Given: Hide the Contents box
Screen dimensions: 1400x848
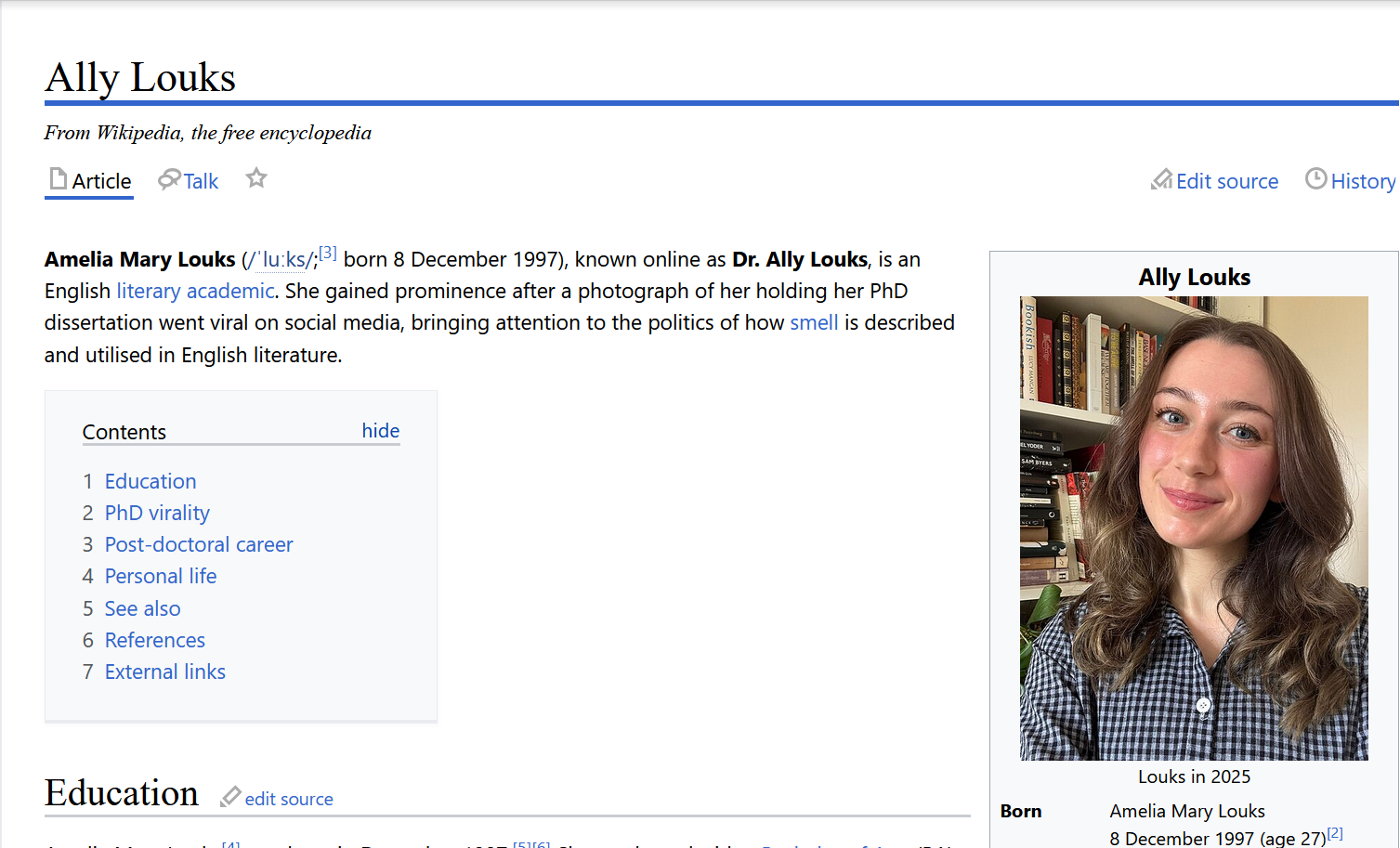Looking at the screenshot, I should pyautogui.click(x=381, y=431).
